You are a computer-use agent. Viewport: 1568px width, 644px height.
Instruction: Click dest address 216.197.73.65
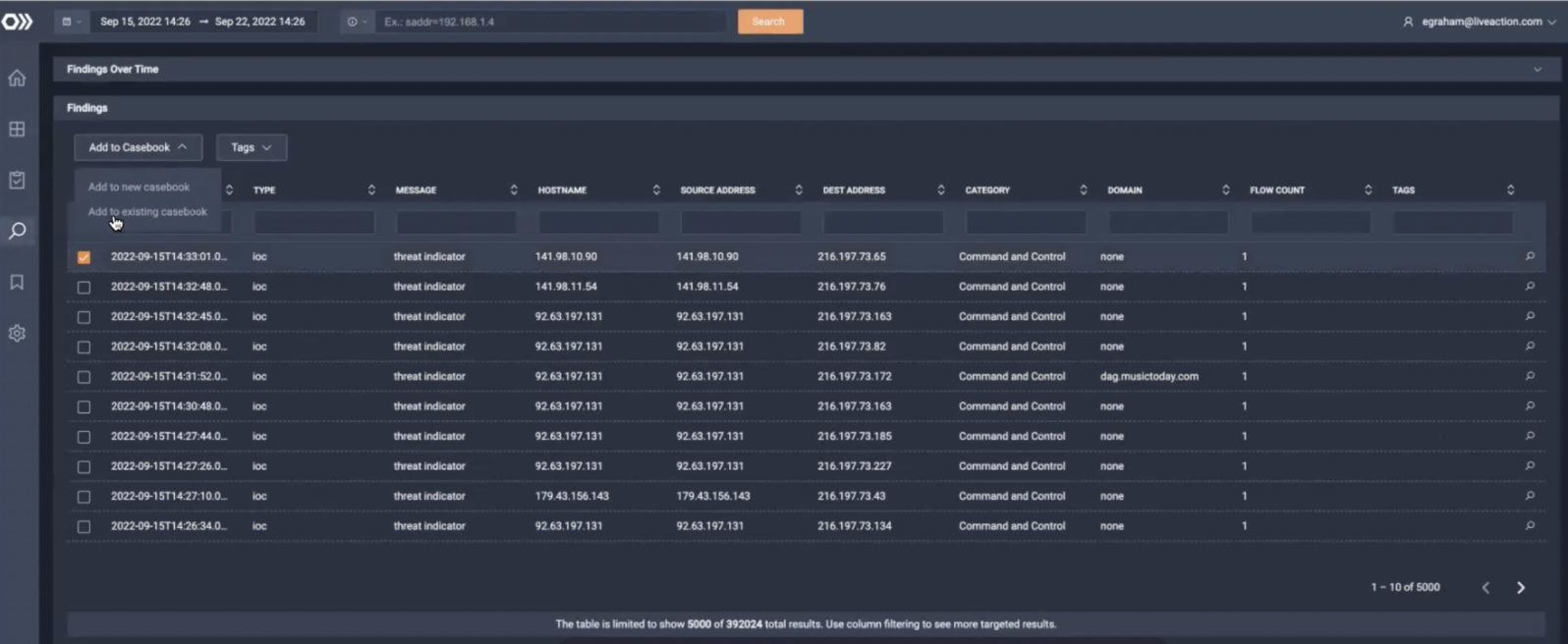pyautogui.click(x=852, y=257)
